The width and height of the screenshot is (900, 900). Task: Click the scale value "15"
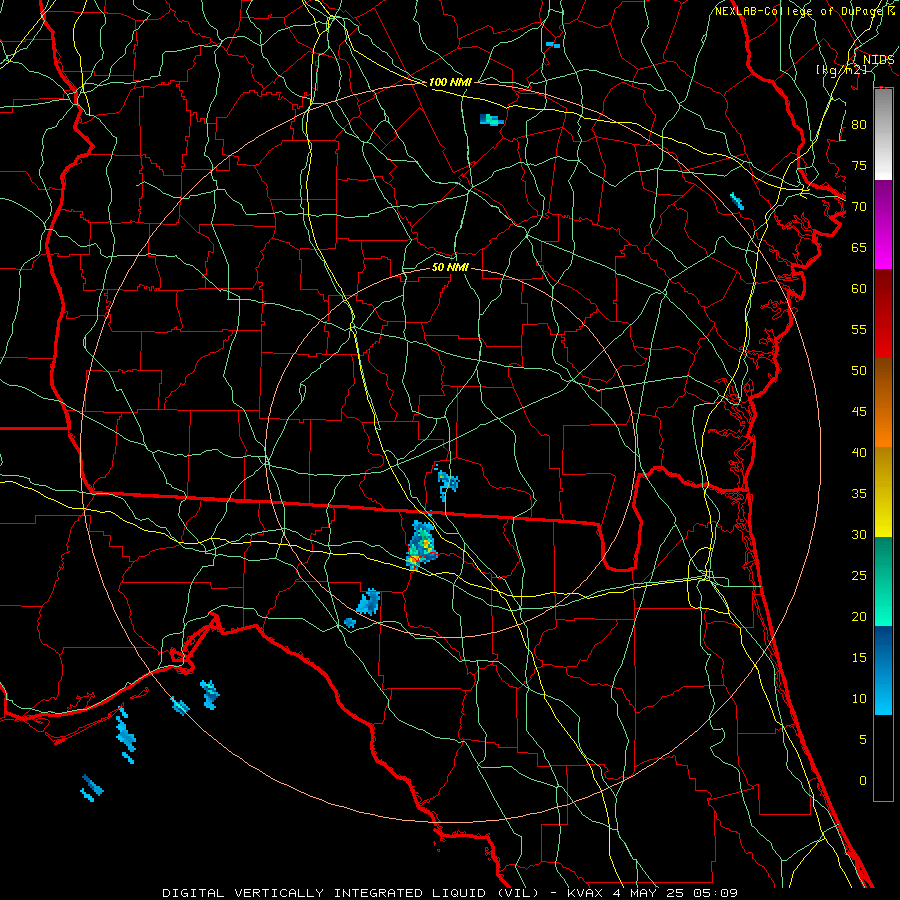coord(859,658)
